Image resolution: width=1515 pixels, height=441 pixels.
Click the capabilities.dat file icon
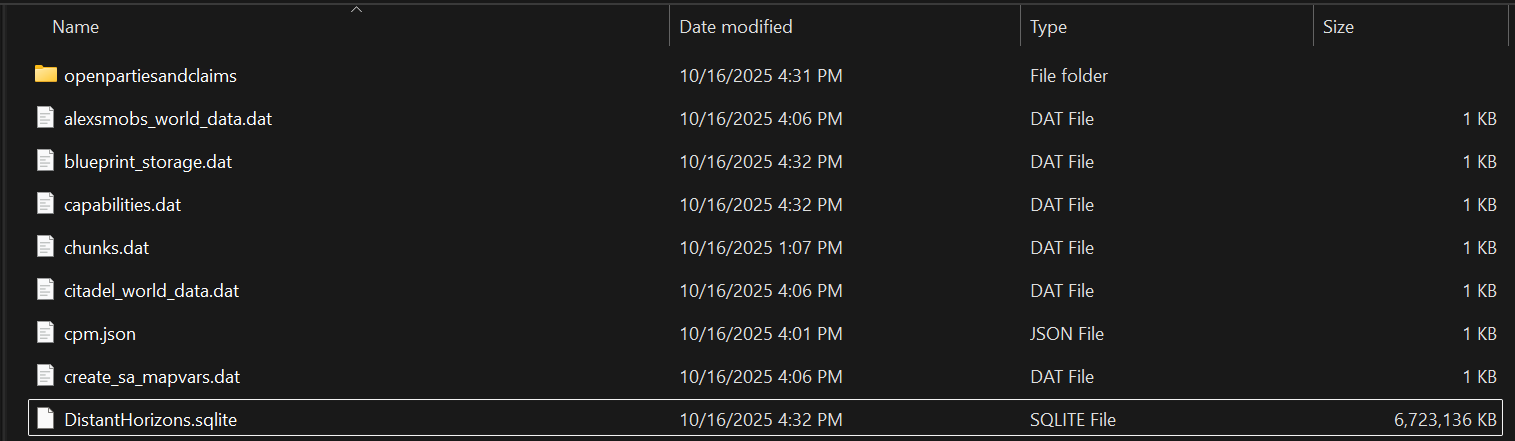click(x=45, y=204)
